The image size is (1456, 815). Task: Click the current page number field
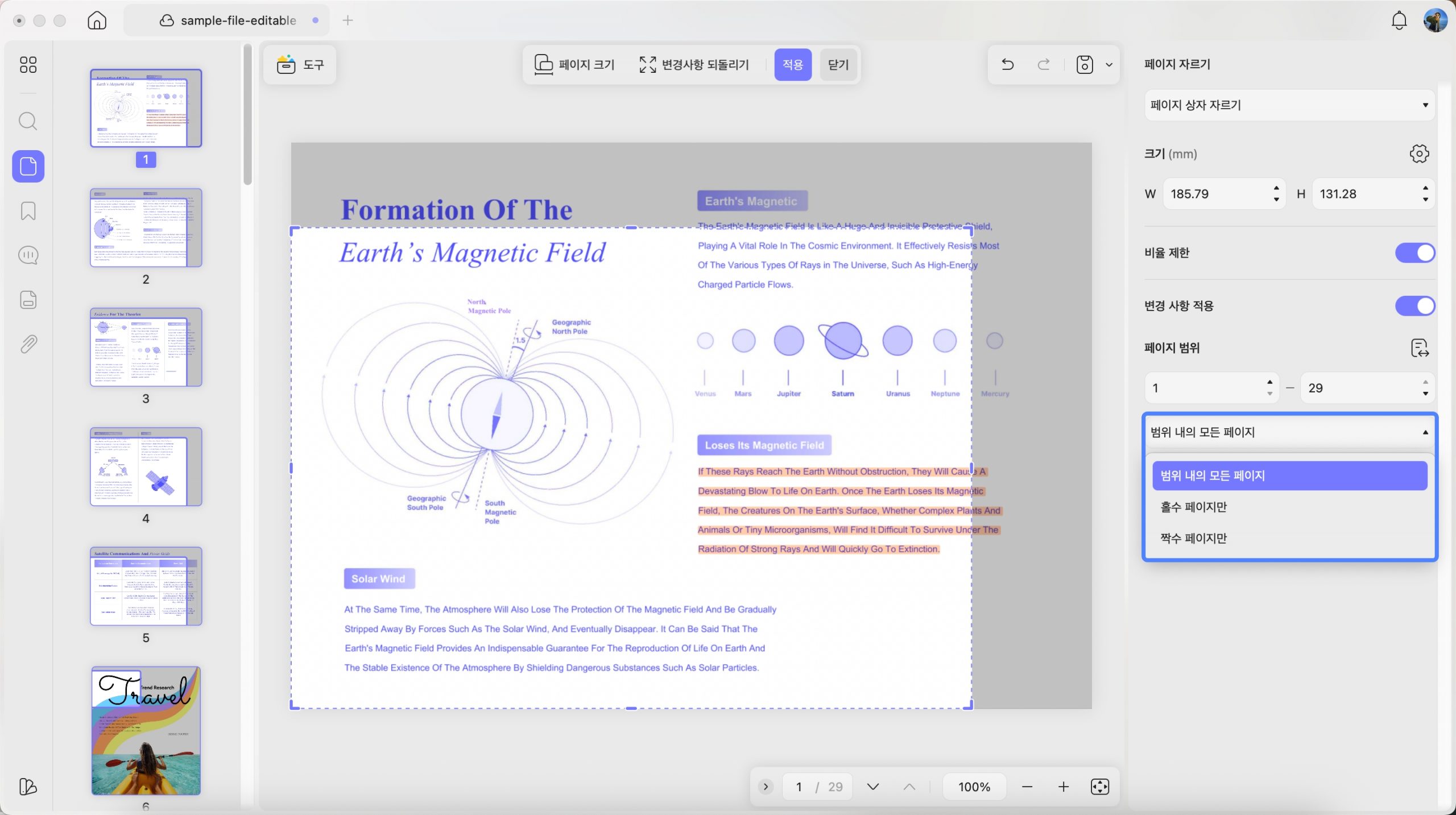point(799,787)
